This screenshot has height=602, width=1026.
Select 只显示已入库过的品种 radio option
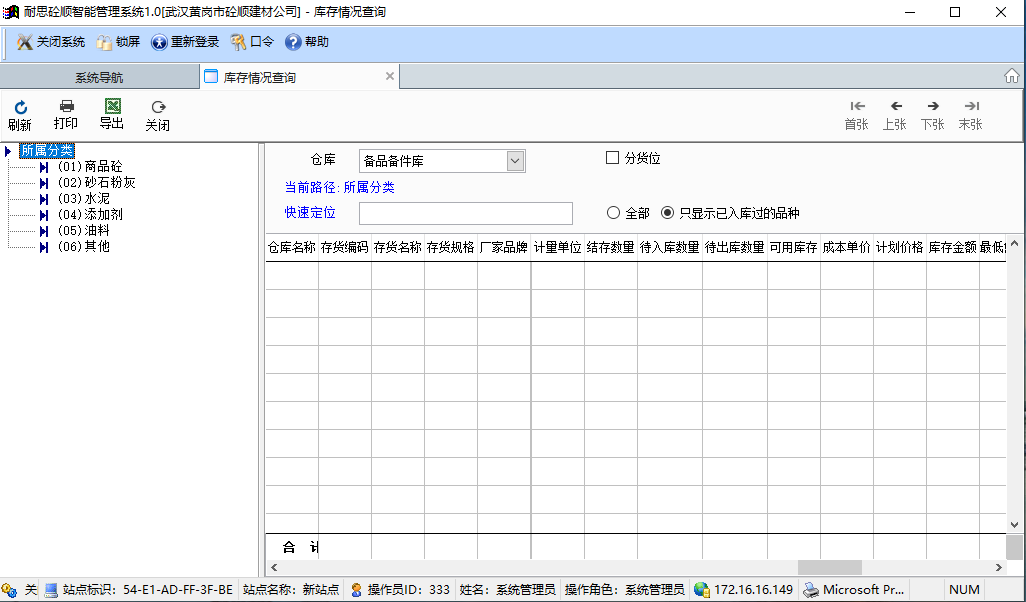[x=668, y=213]
